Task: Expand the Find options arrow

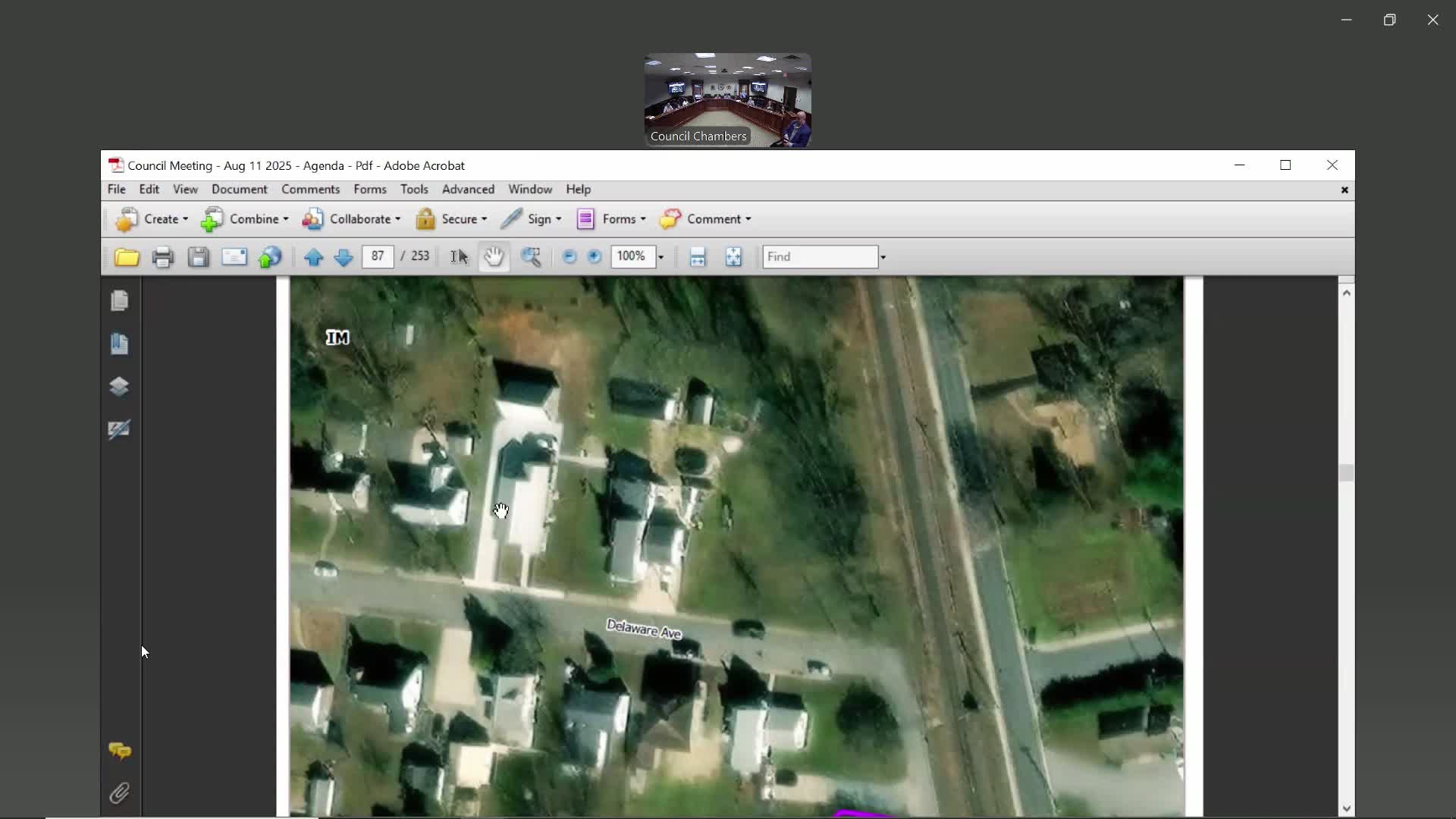Action: point(883,258)
